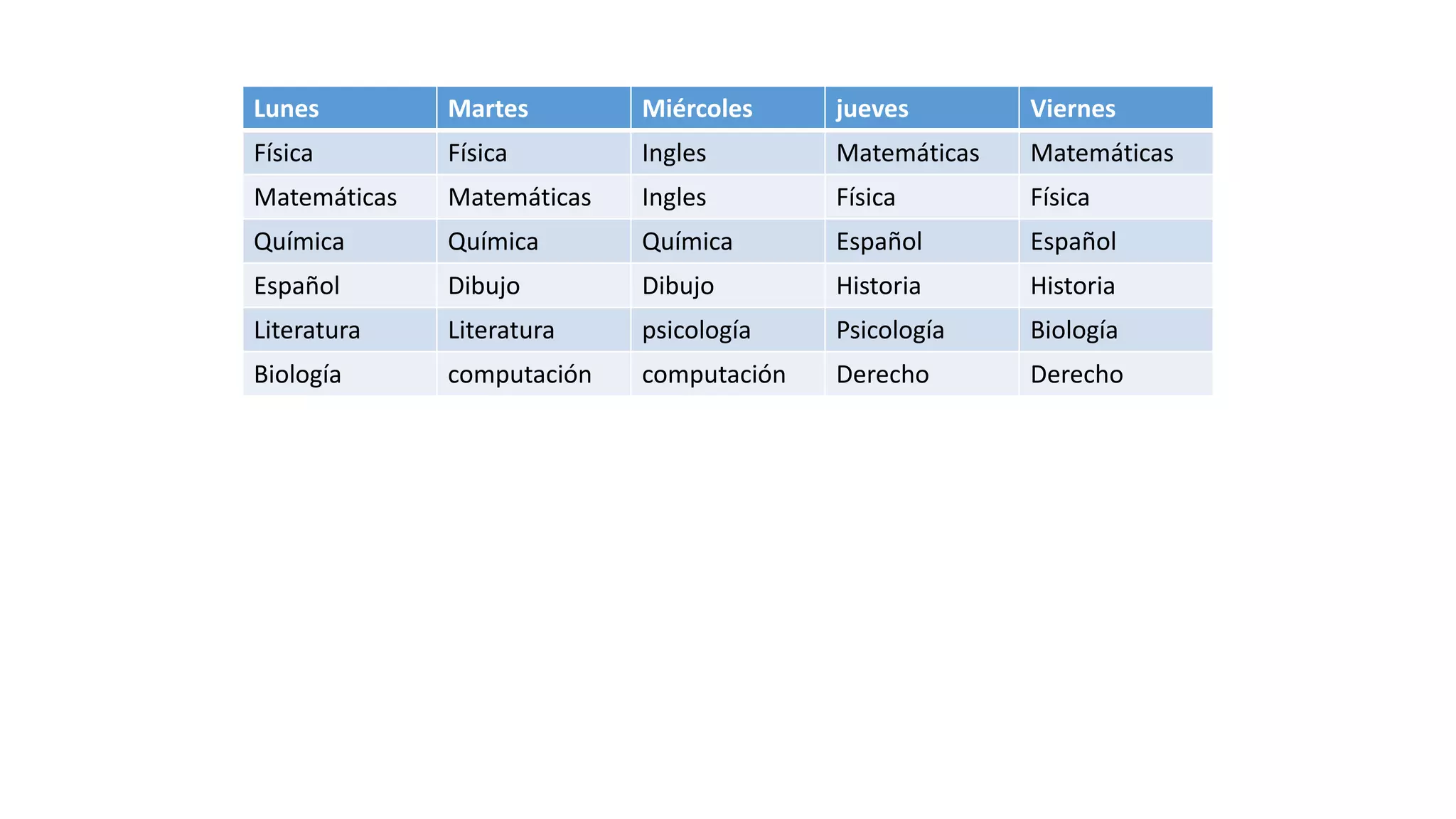Click the Miércoles column header
The image size is (1456, 819).
[x=697, y=109]
